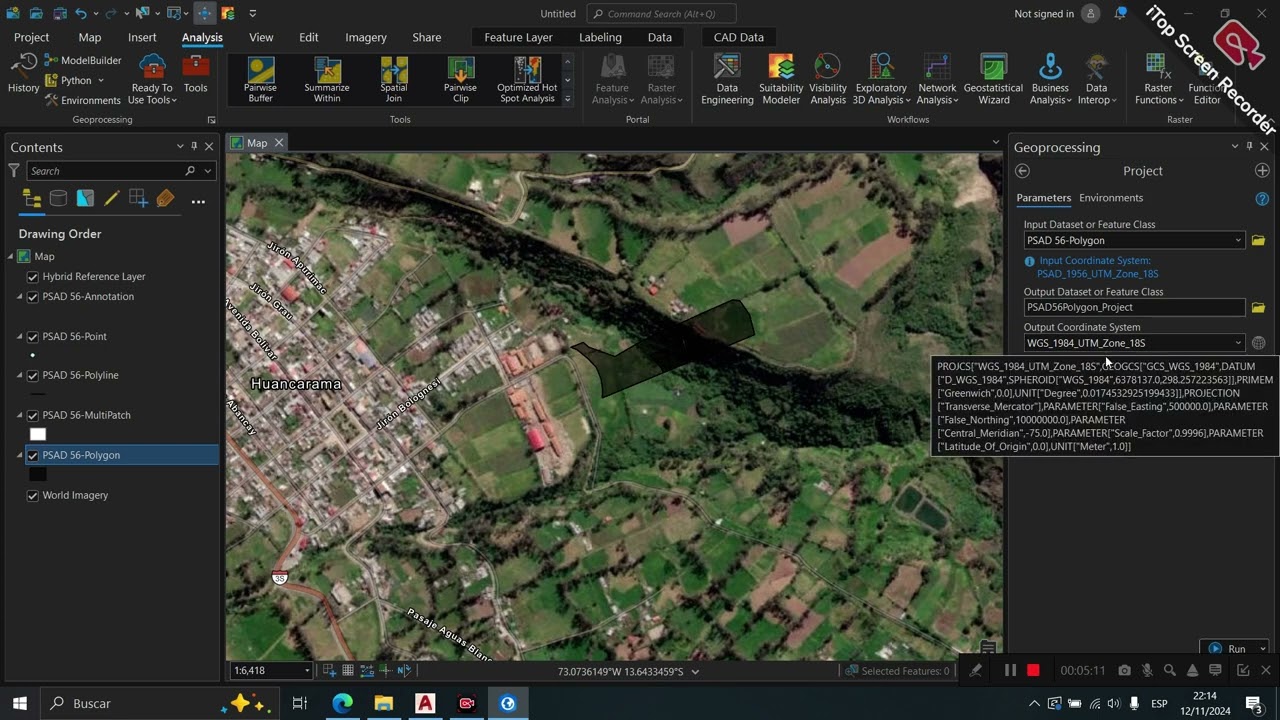Click List By Snapping icon
Image resolution: width=1280 pixels, height=720 pixels.
tap(138, 200)
